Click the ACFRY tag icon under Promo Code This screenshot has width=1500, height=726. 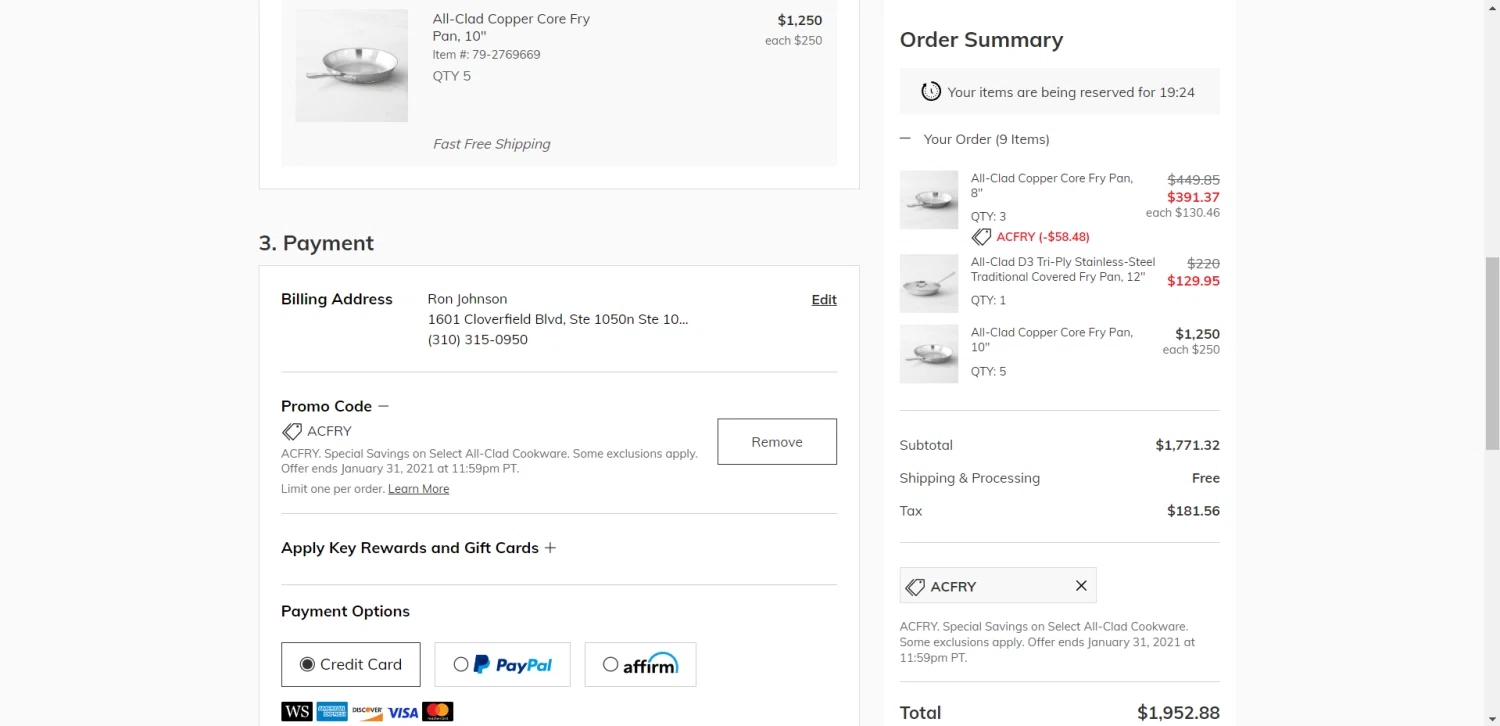(292, 431)
